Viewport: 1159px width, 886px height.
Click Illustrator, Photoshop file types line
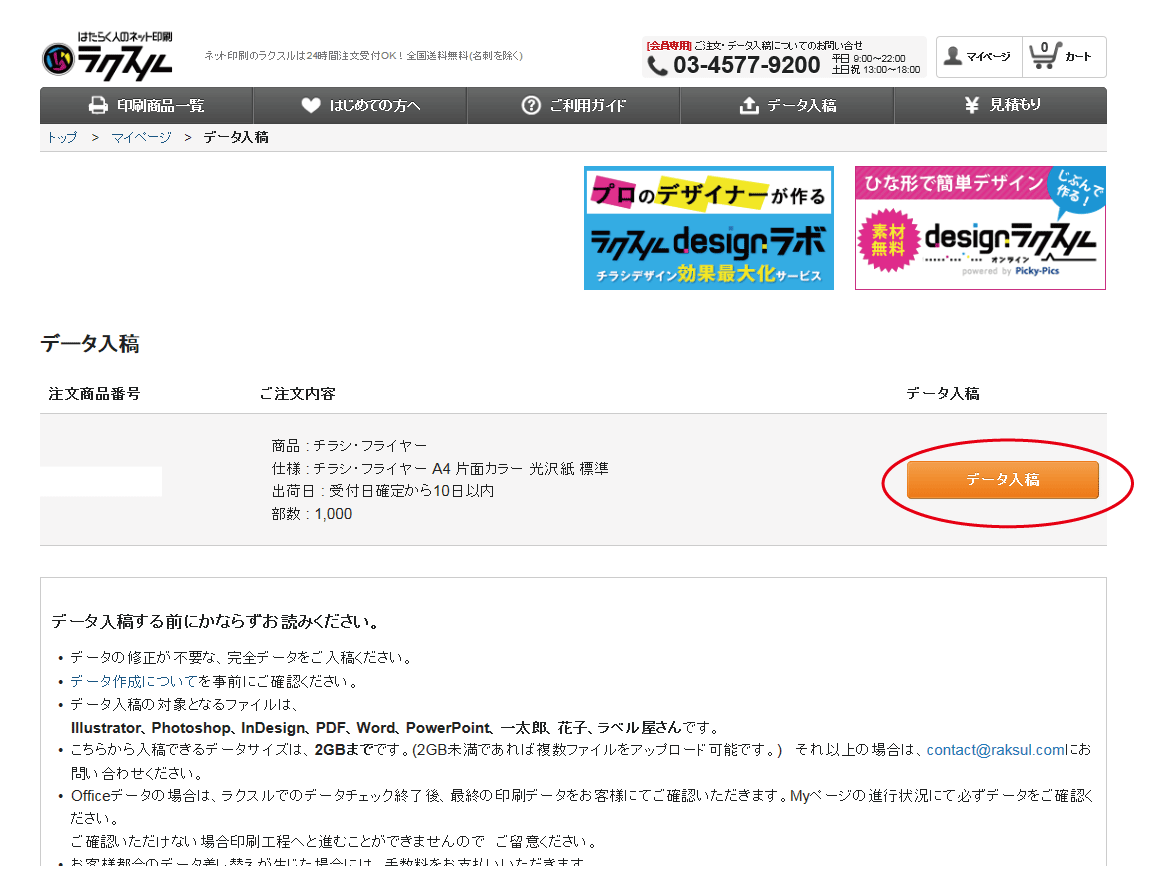395,728
